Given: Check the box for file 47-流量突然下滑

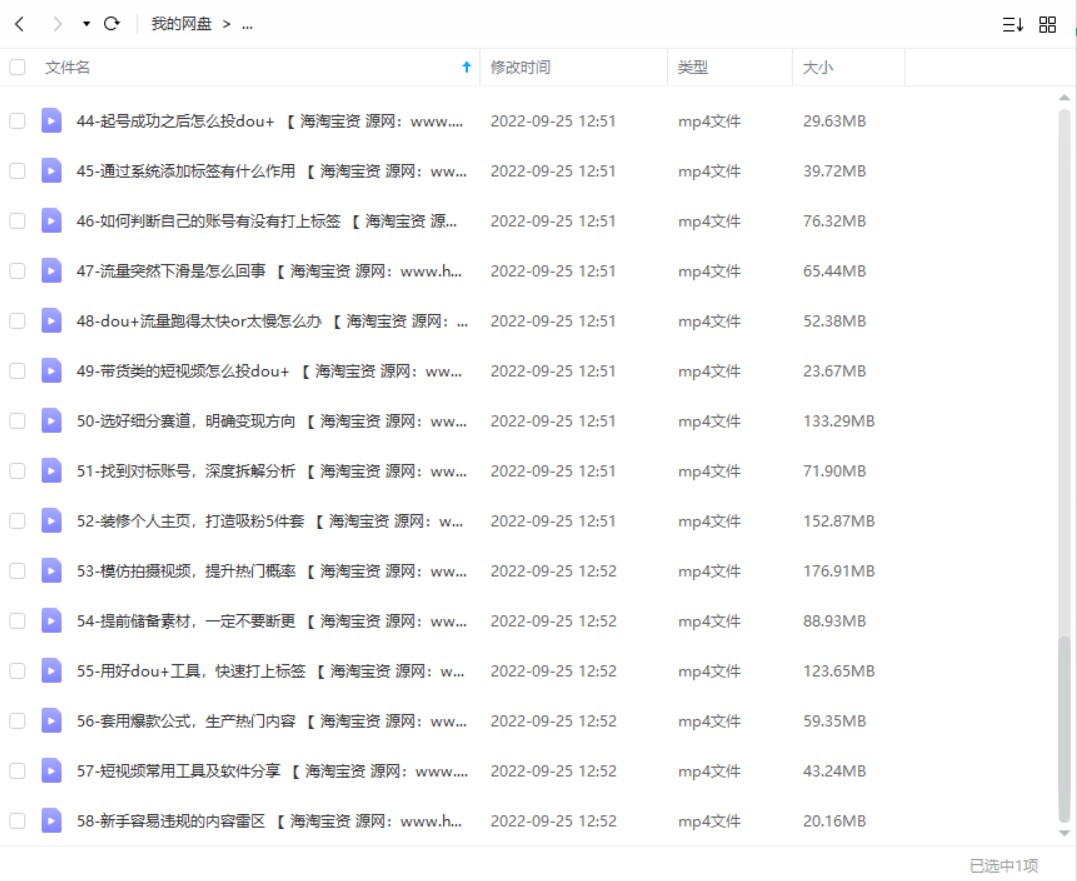Looking at the screenshot, I should 17,271.
